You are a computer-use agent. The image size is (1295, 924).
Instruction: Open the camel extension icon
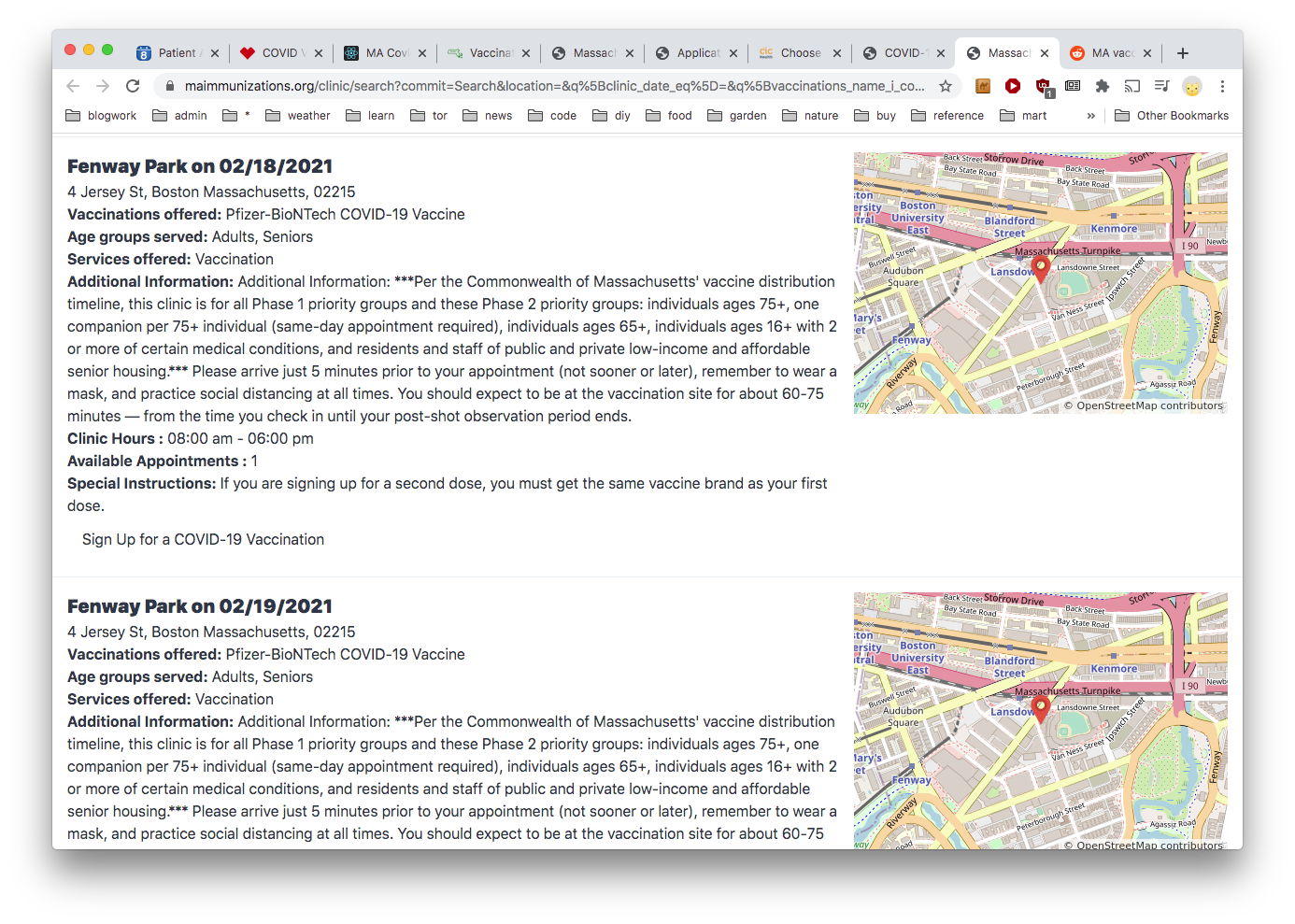pos(983,86)
